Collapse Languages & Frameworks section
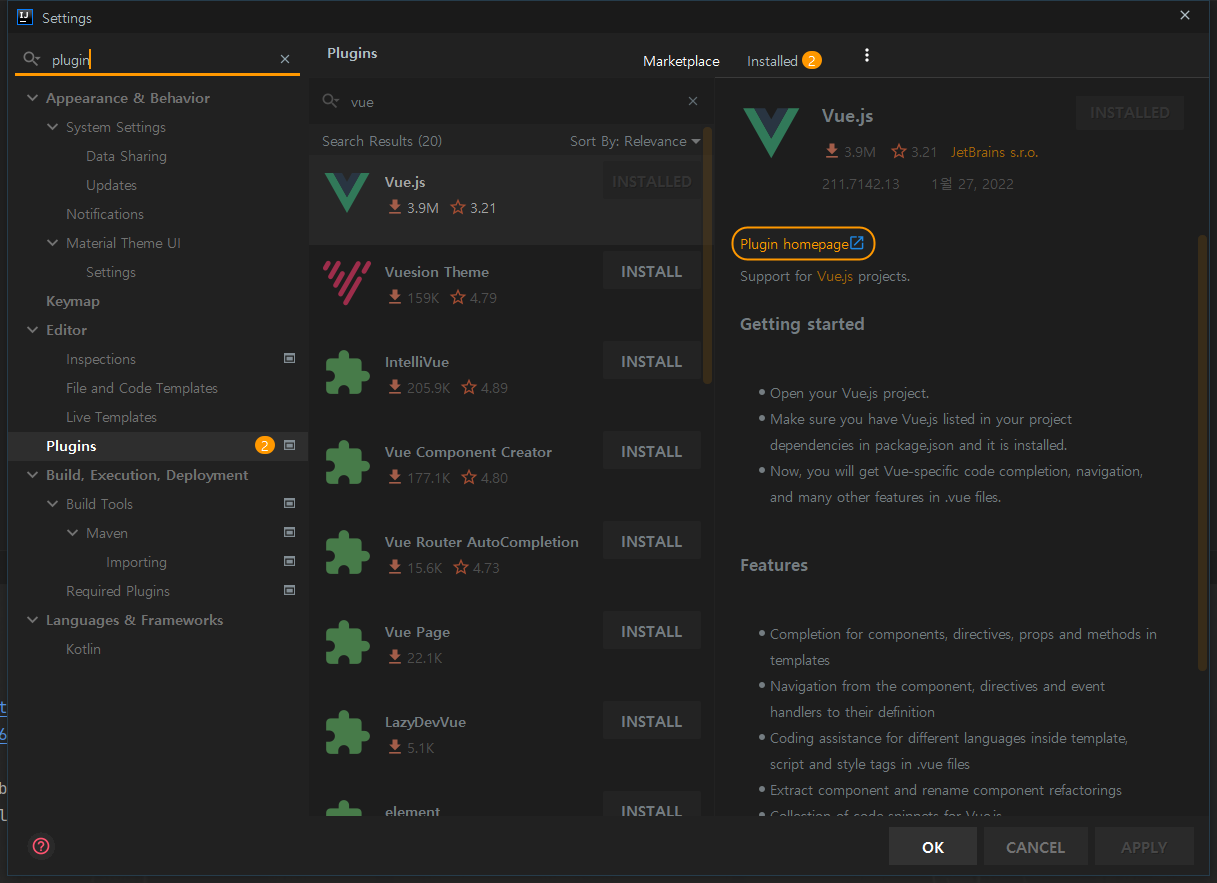Image resolution: width=1217 pixels, height=883 pixels. [32, 620]
